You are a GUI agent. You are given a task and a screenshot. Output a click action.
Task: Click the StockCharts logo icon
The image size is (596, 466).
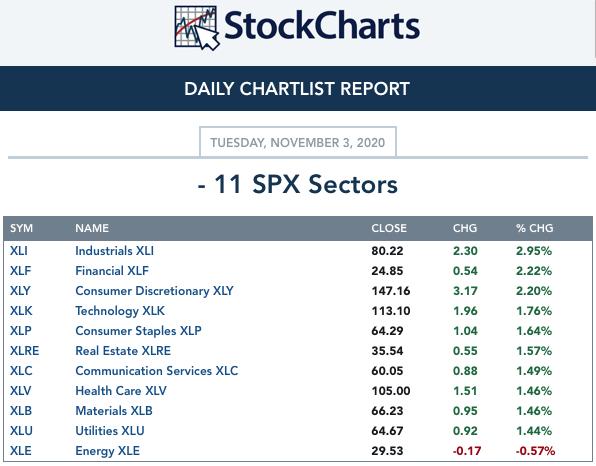pyautogui.click(x=197, y=28)
